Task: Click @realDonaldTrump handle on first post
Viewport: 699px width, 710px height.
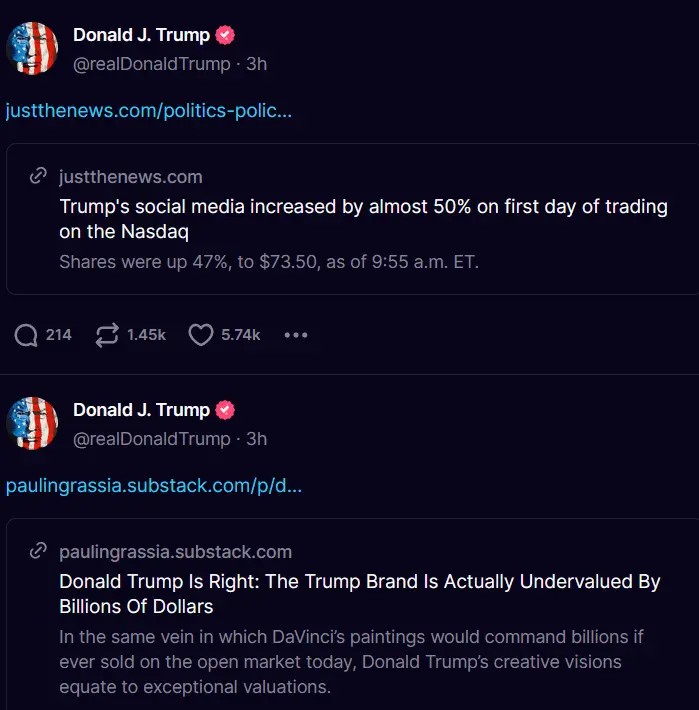Action: [151, 64]
